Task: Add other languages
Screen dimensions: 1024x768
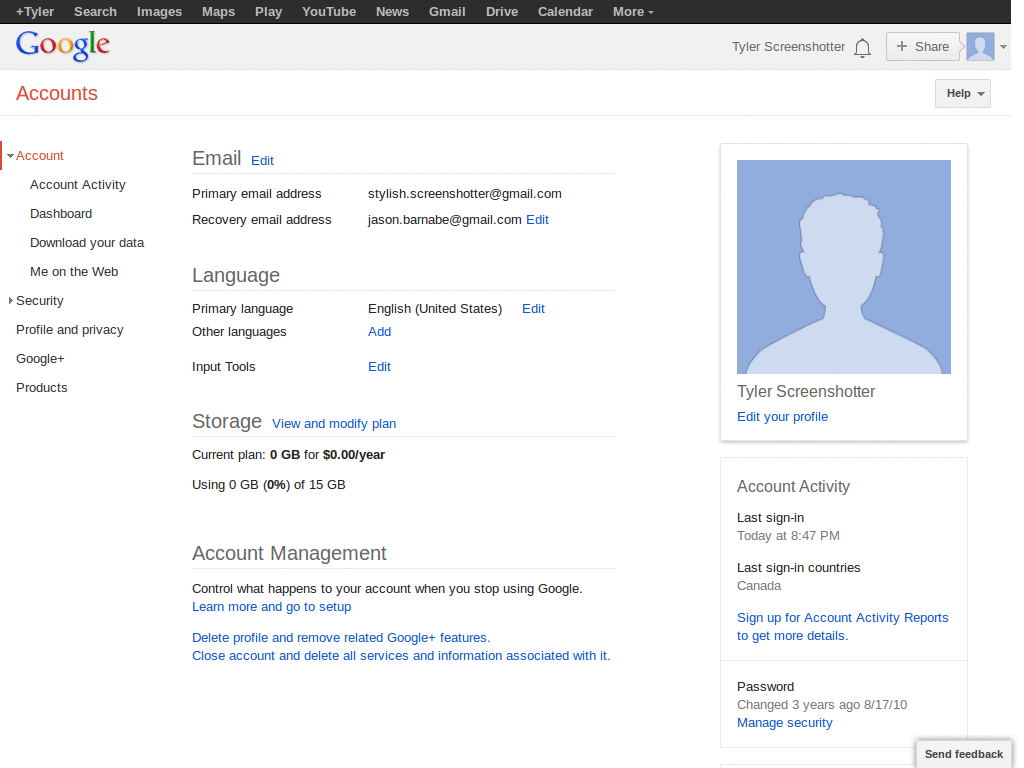Action: (379, 332)
